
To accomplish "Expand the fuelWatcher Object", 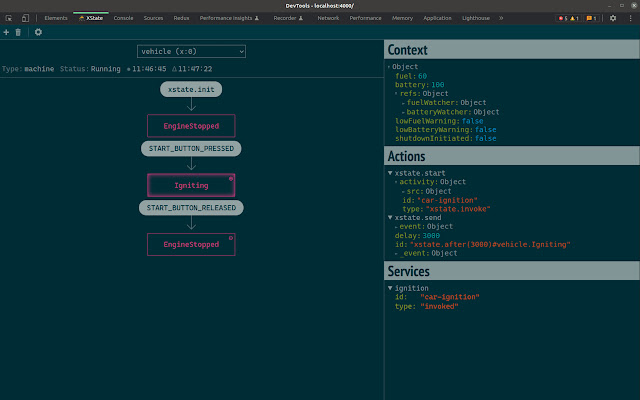I will [x=403, y=103].
